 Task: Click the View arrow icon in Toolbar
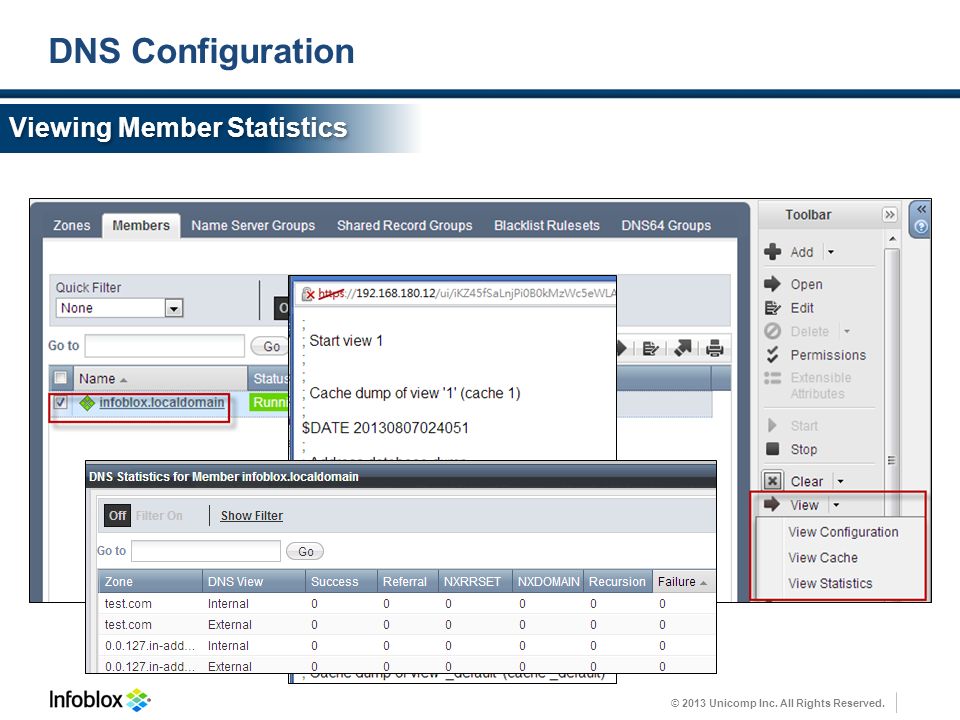772,504
